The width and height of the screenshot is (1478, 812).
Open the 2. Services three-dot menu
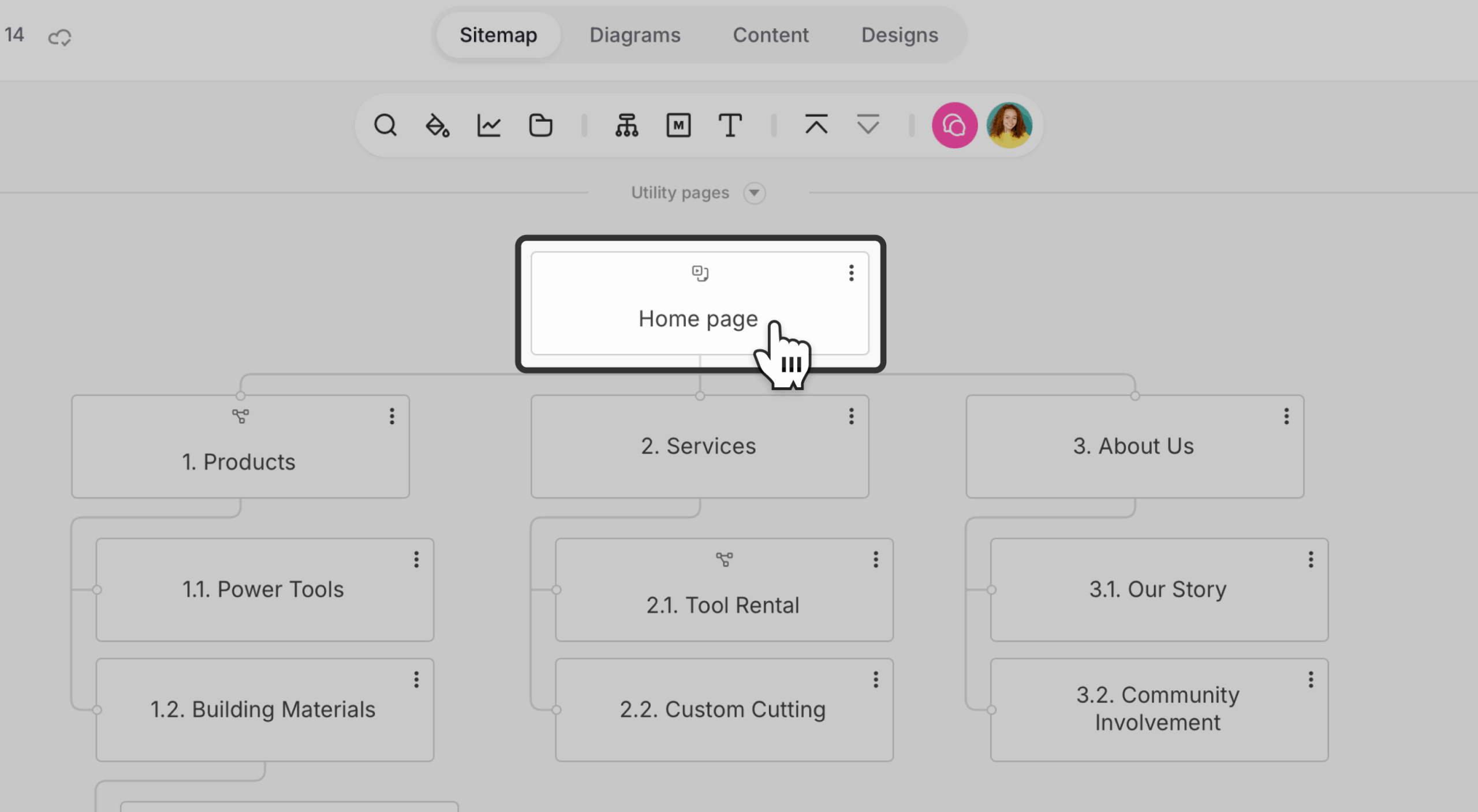tap(851, 416)
